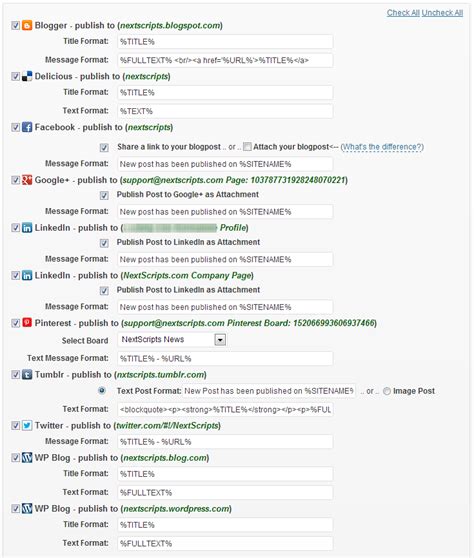Click the Blogger Message Format input field

(x=225, y=60)
